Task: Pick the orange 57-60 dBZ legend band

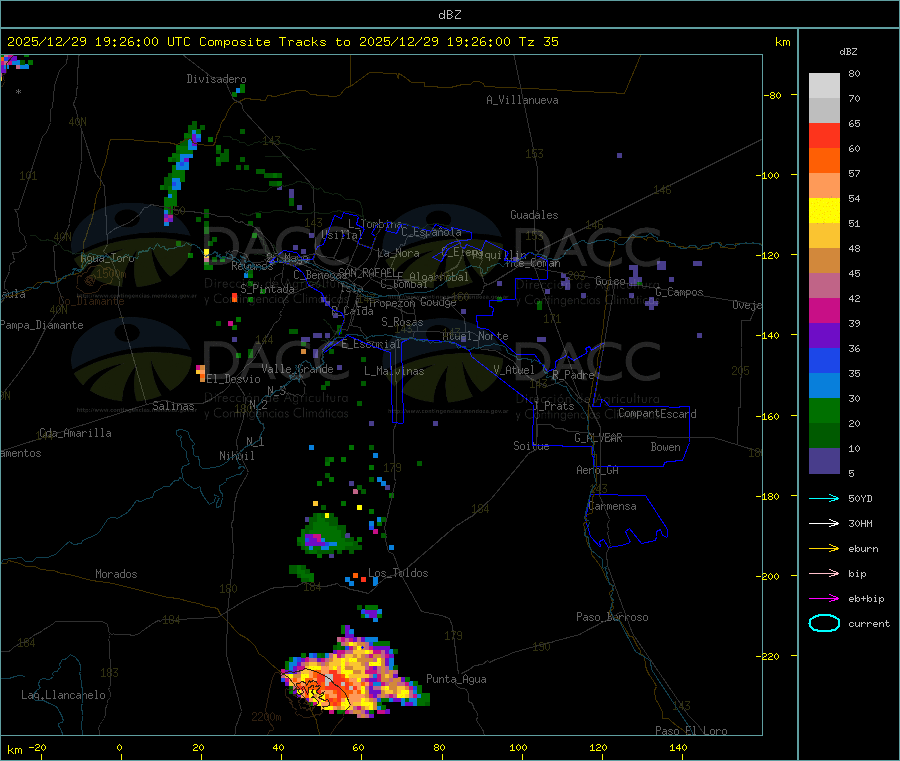Action: click(824, 161)
